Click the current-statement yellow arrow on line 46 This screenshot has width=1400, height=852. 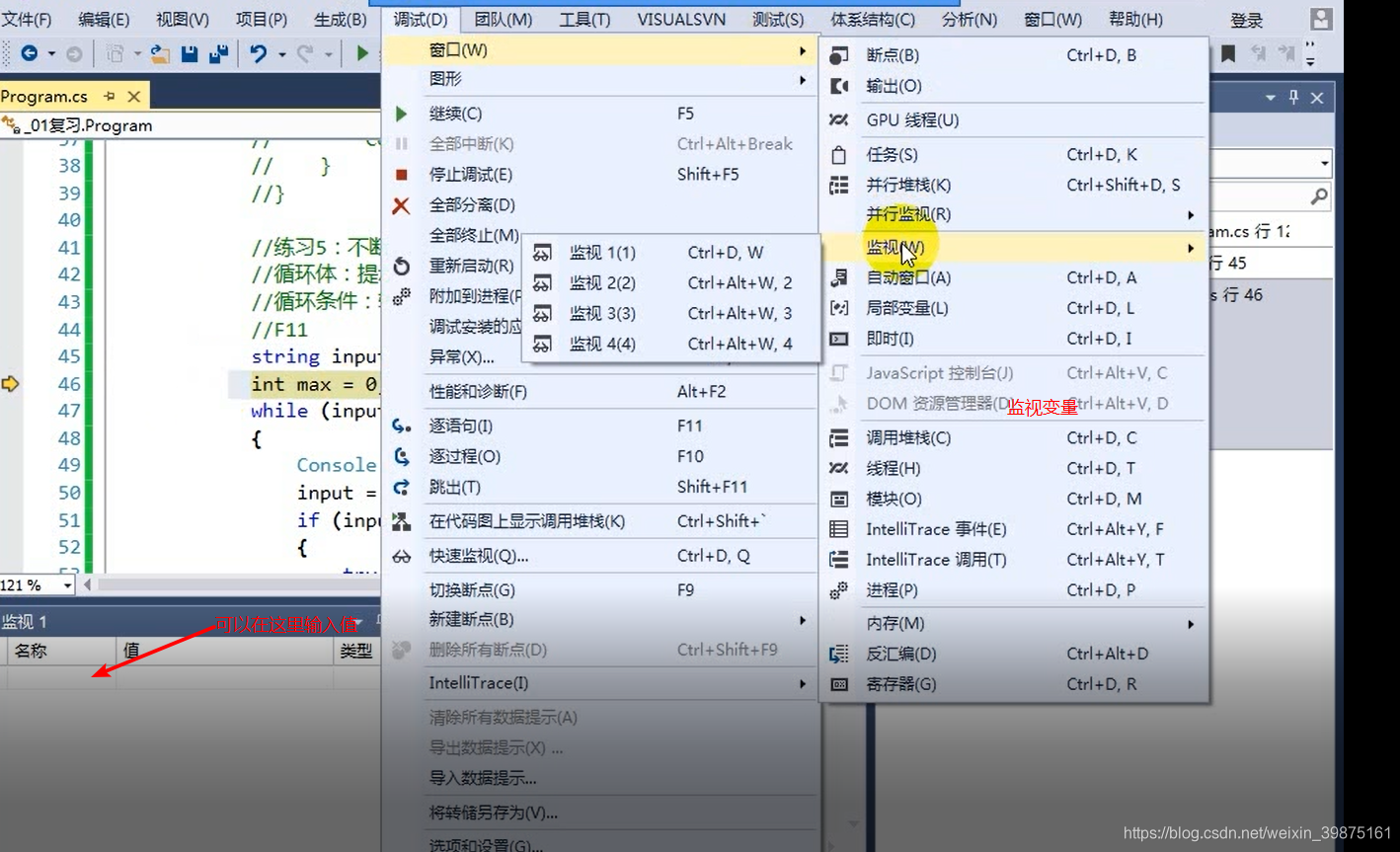pos(10,383)
